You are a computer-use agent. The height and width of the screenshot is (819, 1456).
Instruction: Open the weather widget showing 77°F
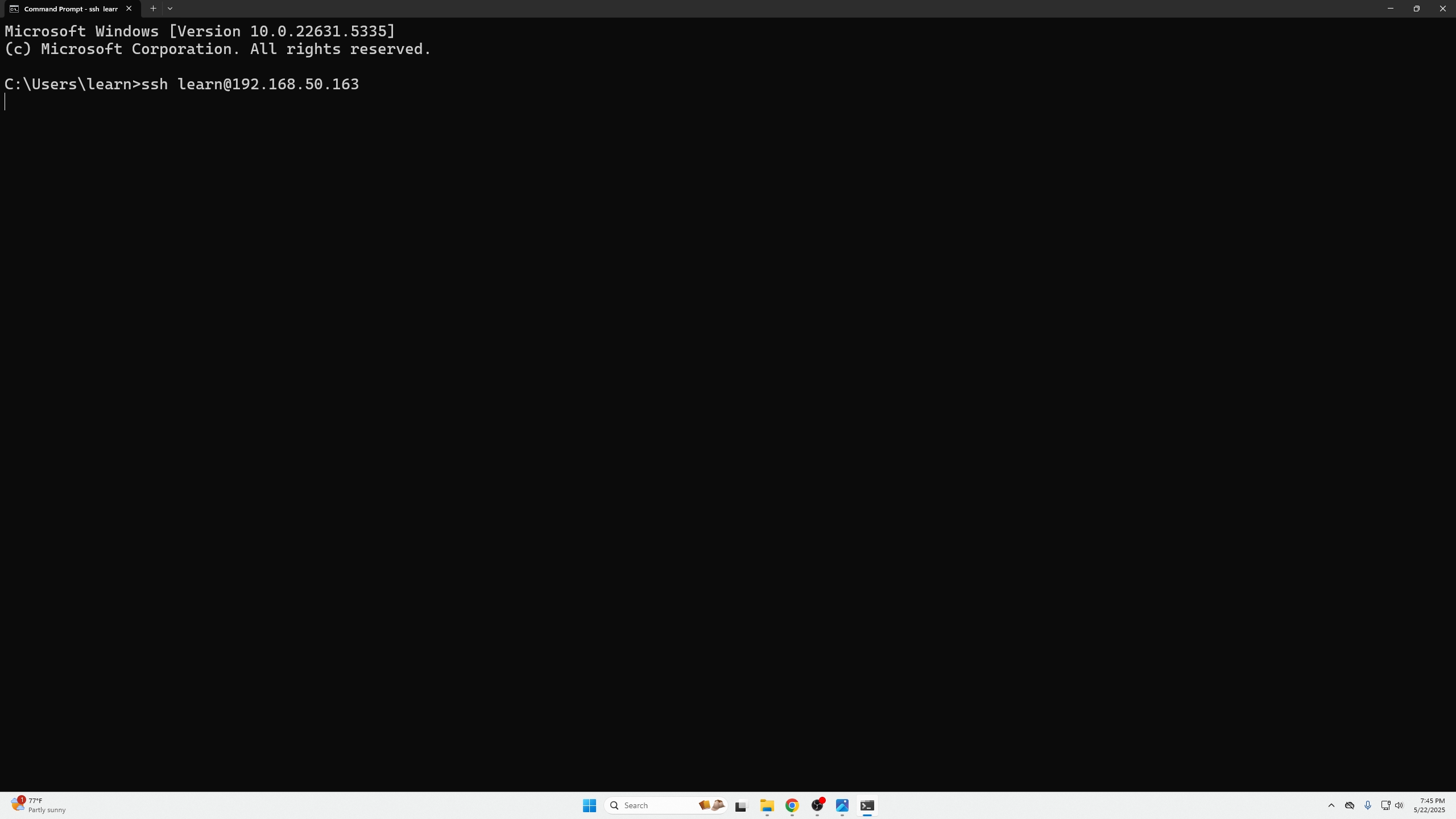point(37,805)
